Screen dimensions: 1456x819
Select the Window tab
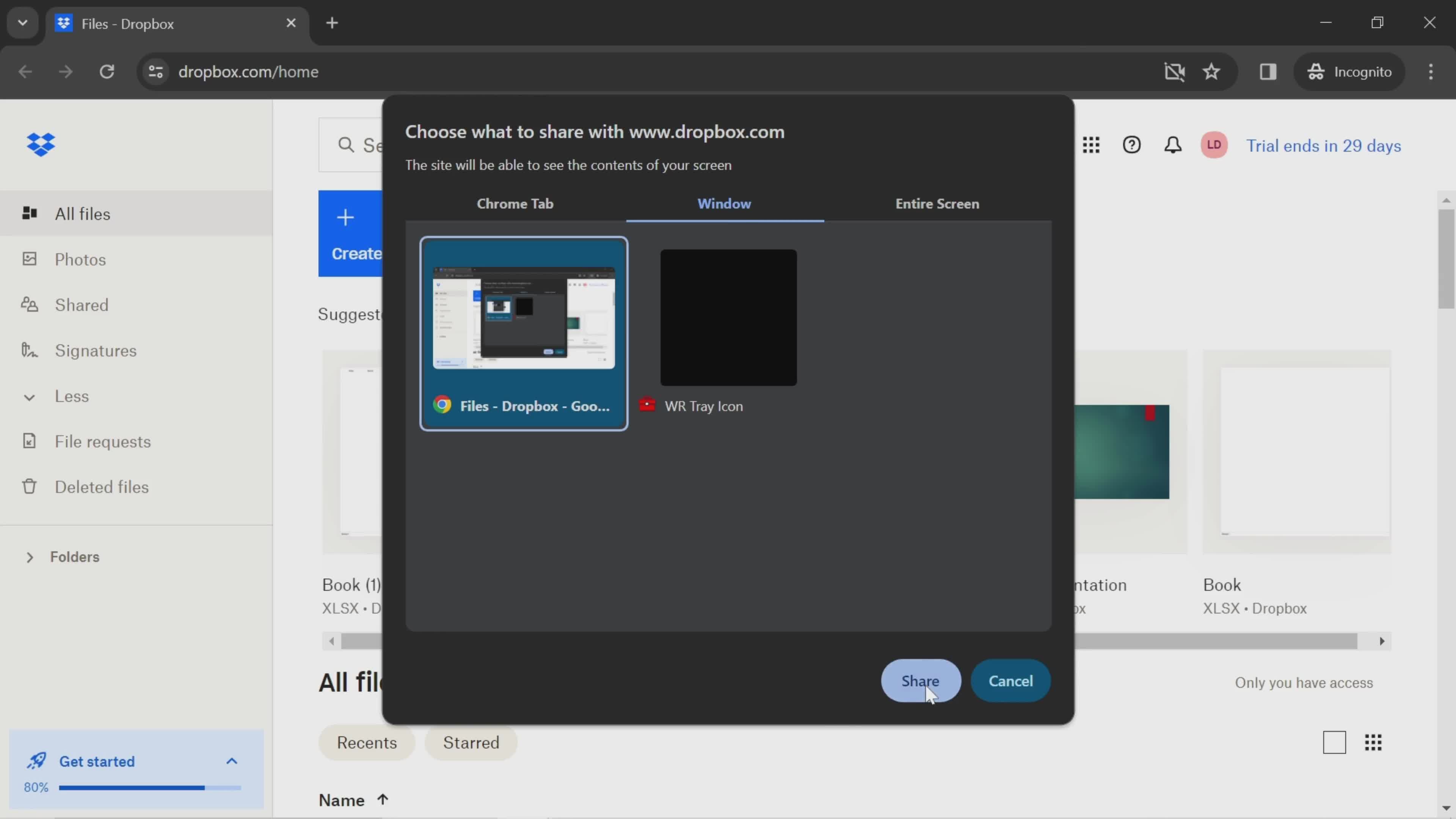[x=725, y=204]
